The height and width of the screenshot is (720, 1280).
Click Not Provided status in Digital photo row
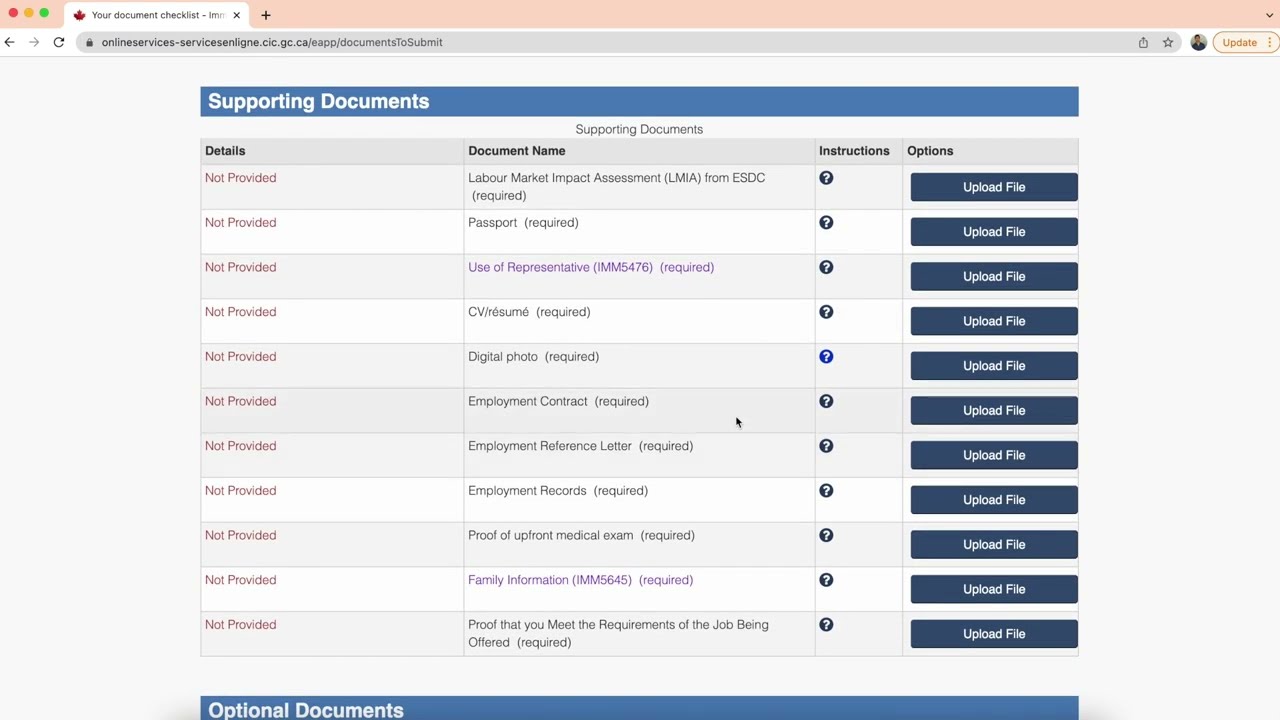tap(241, 357)
